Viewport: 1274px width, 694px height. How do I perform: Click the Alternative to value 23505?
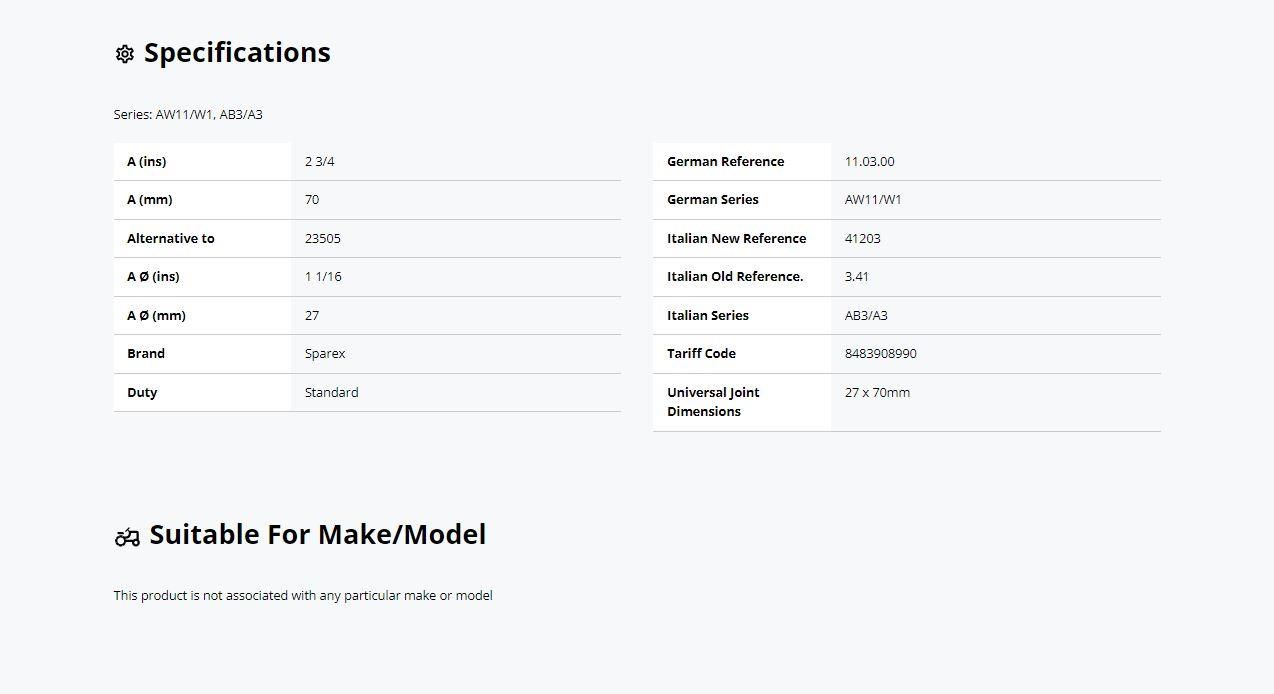pyautogui.click(x=322, y=238)
